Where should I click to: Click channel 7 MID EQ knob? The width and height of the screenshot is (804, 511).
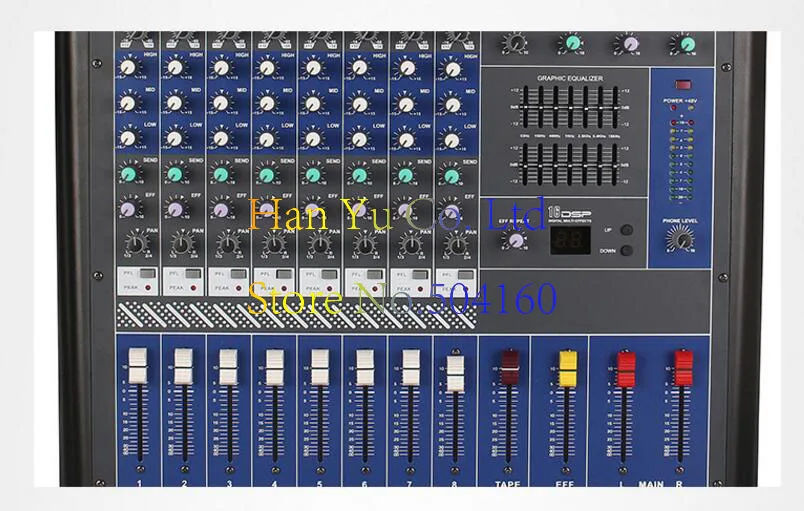[x=406, y=105]
